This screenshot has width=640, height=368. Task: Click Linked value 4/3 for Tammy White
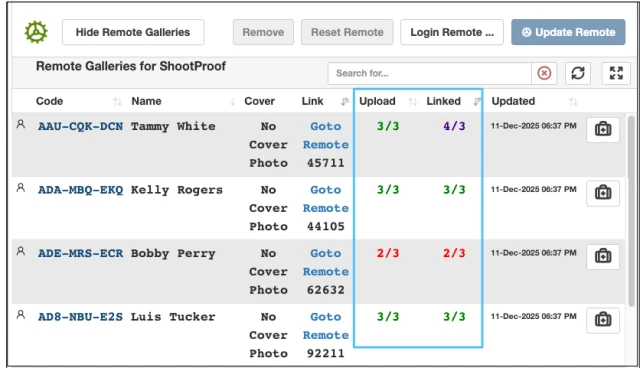454,126
